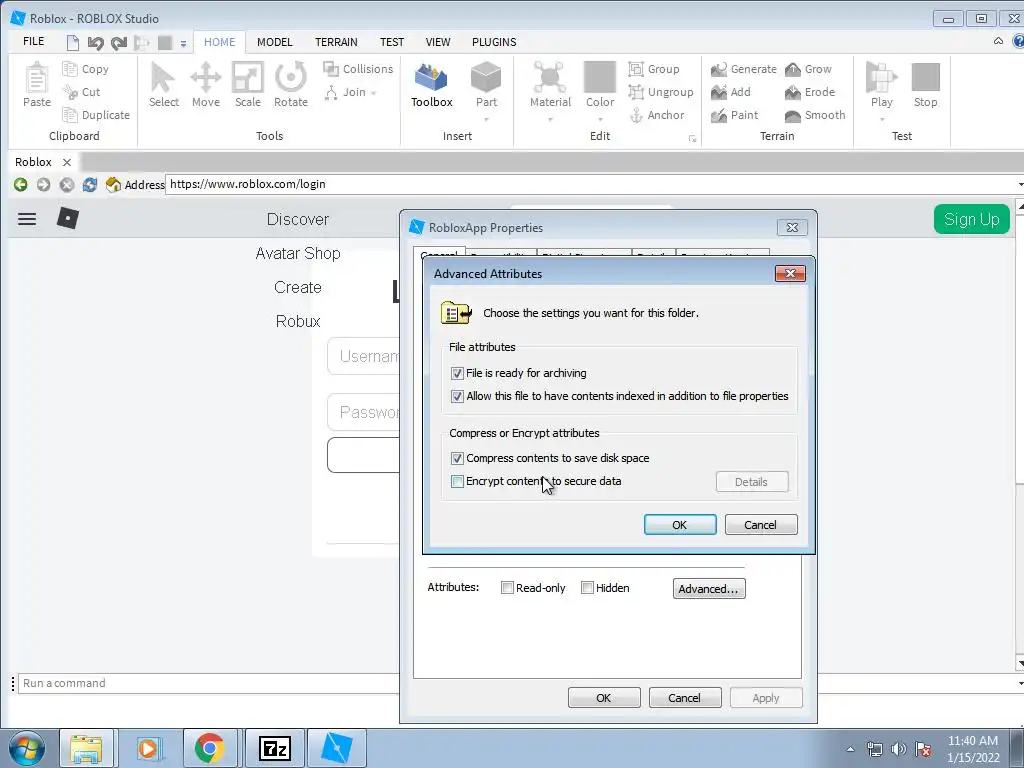Image resolution: width=1024 pixels, height=768 pixels.
Task: Click OK in RobloxApp Properties window
Action: pyautogui.click(x=603, y=697)
